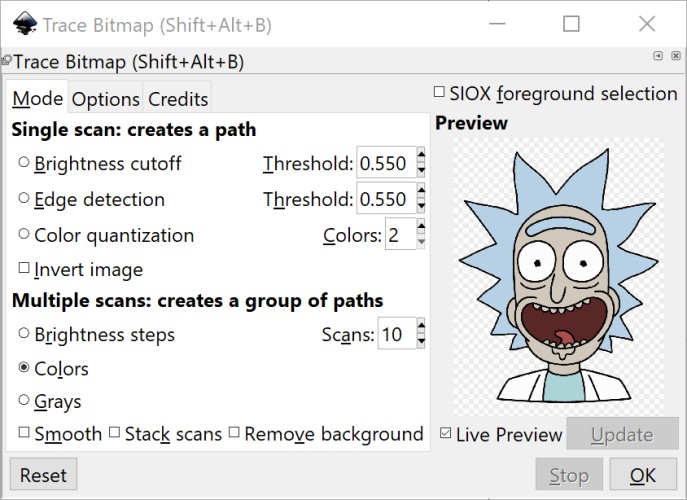Click the dock panel iconify arrow icon
The image size is (687, 500).
pyautogui.click(x=658, y=56)
